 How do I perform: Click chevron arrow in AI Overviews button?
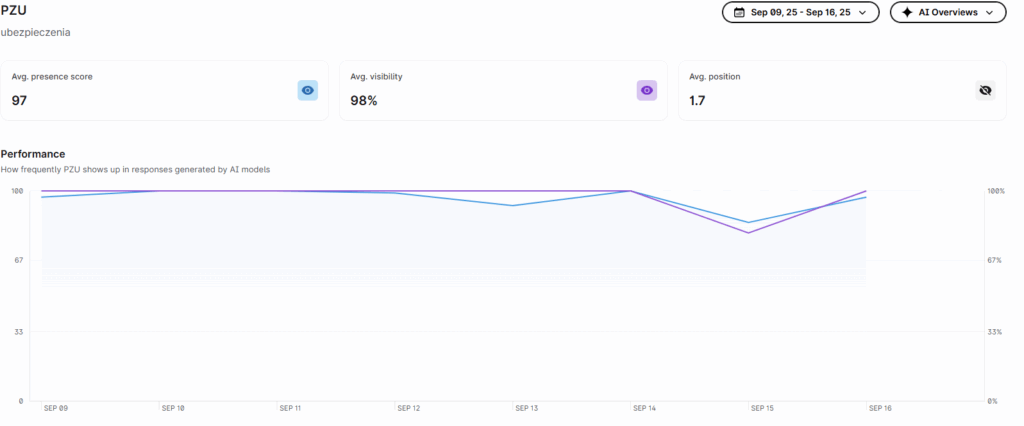[989, 12]
